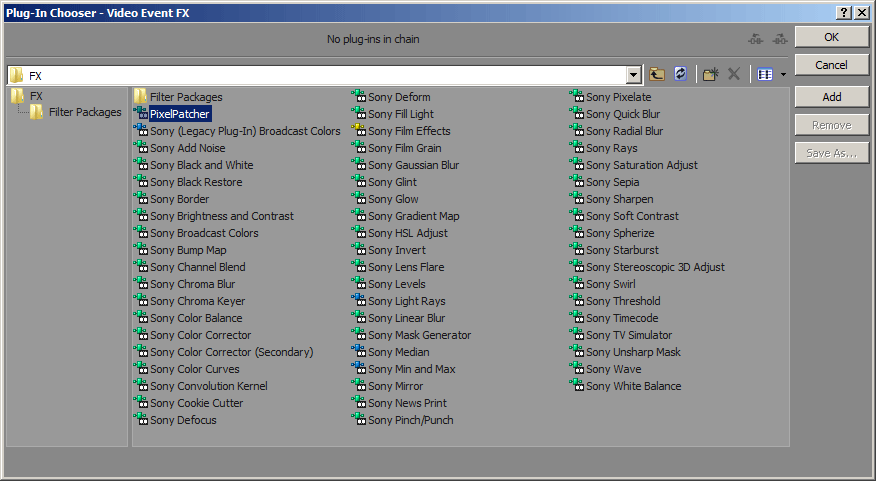Click the Up One Level folder icon
Screen dimensions: 876x481
657,75
